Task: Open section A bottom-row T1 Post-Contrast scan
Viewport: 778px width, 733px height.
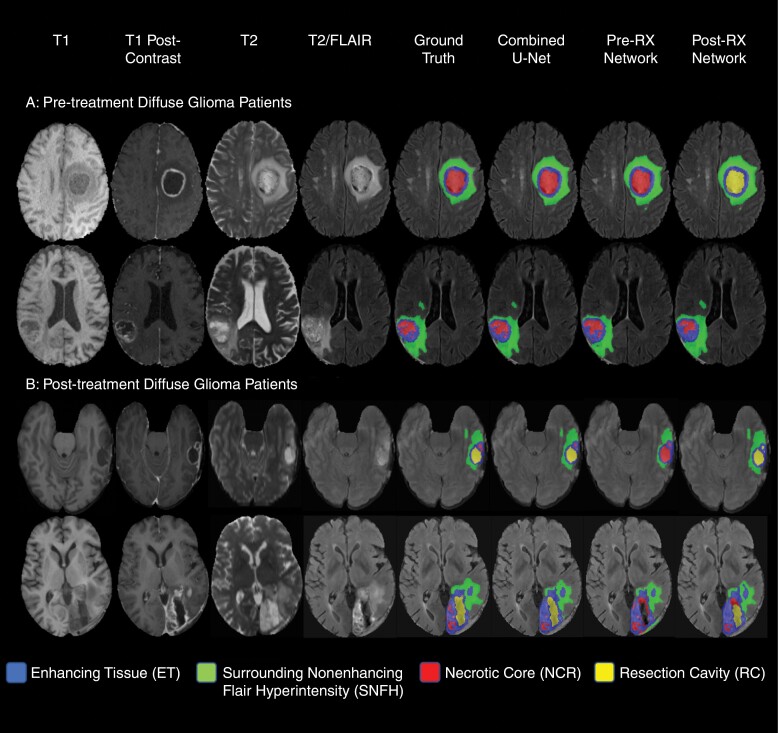Action: [x=158, y=305]
